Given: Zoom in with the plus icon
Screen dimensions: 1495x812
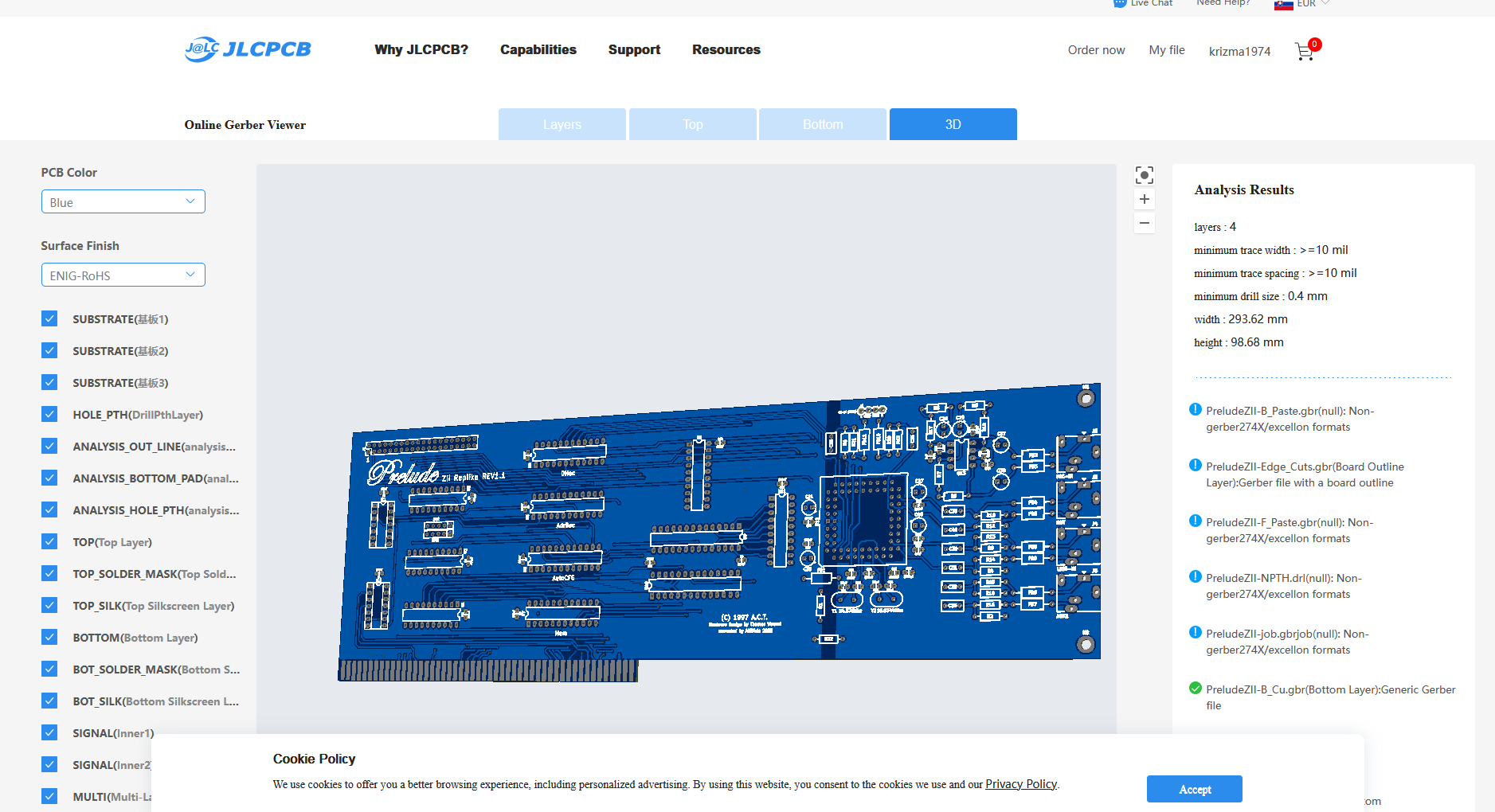Looking at the screenshot, I should 1144,199.
